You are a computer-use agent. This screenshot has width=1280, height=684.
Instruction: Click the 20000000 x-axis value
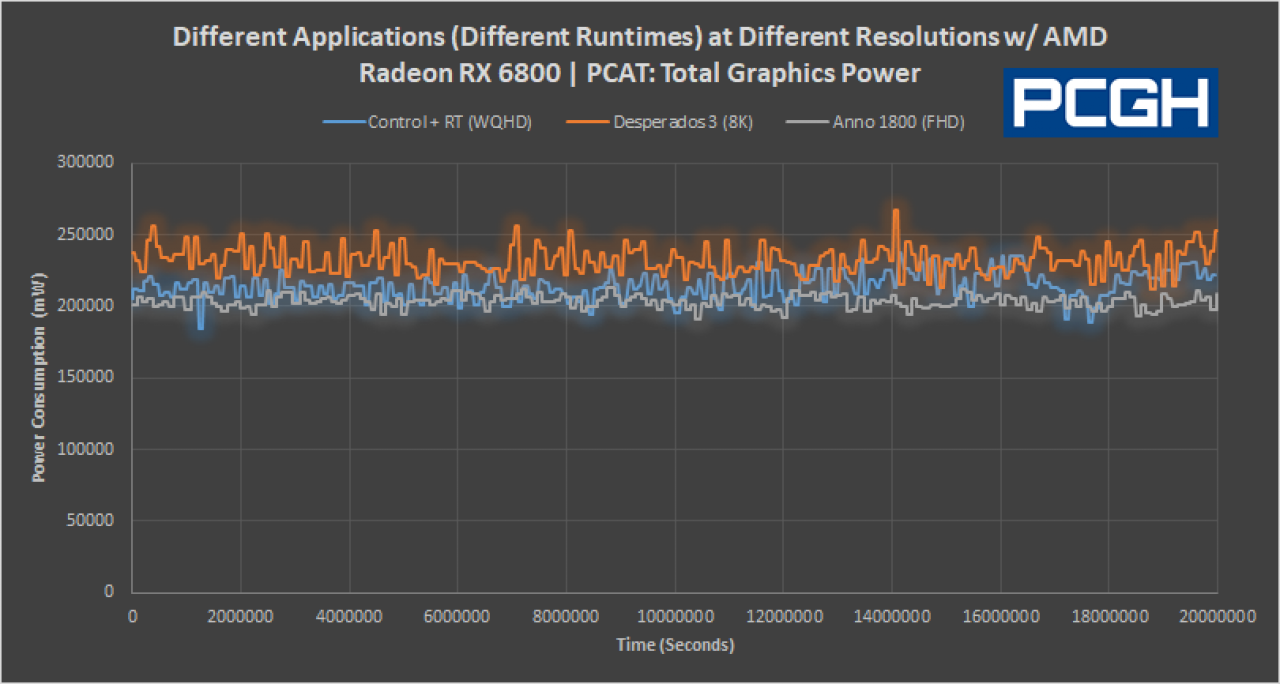tap(1216, 618)
